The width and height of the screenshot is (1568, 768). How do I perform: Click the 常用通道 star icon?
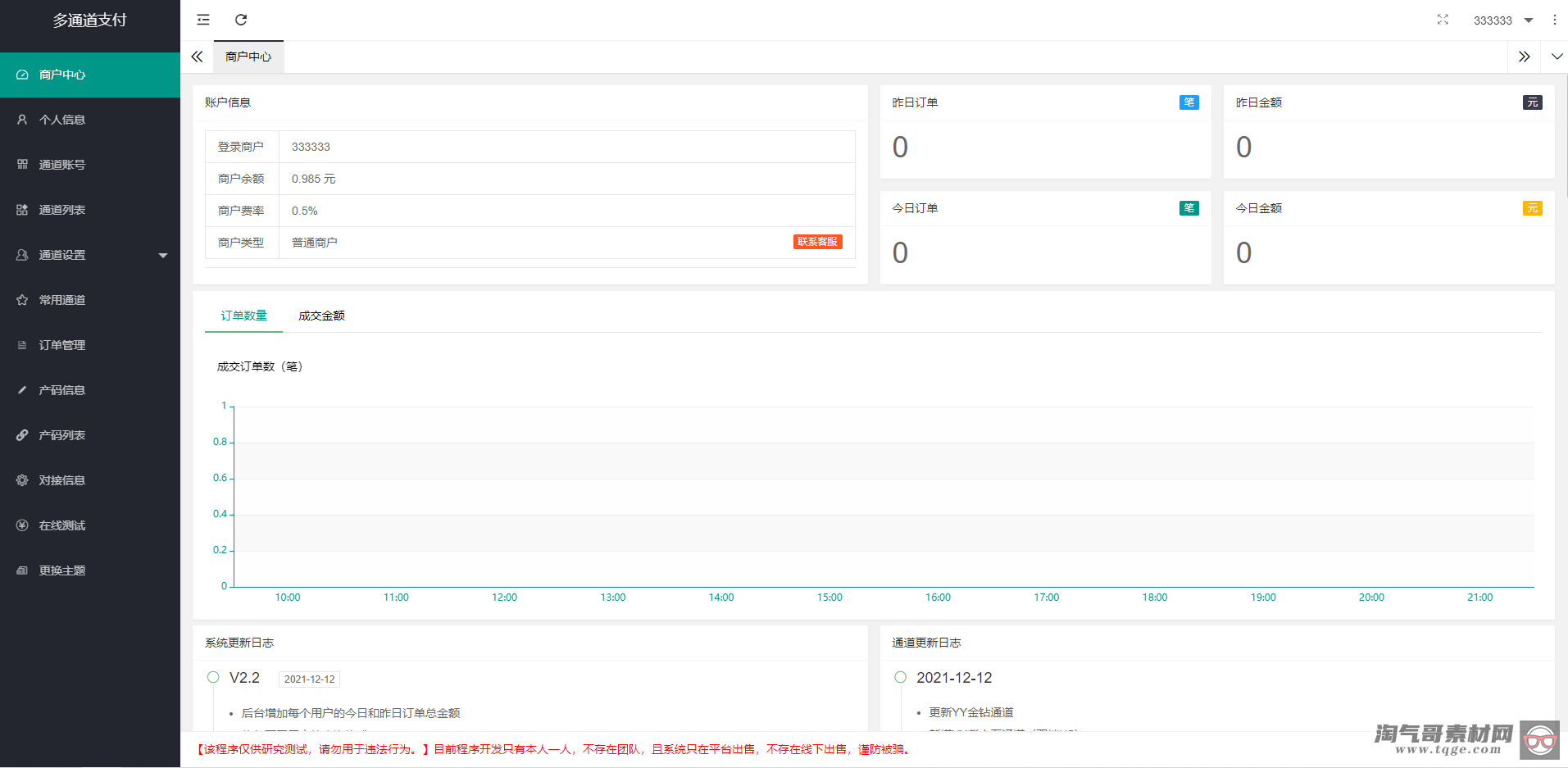pos(22,300)
